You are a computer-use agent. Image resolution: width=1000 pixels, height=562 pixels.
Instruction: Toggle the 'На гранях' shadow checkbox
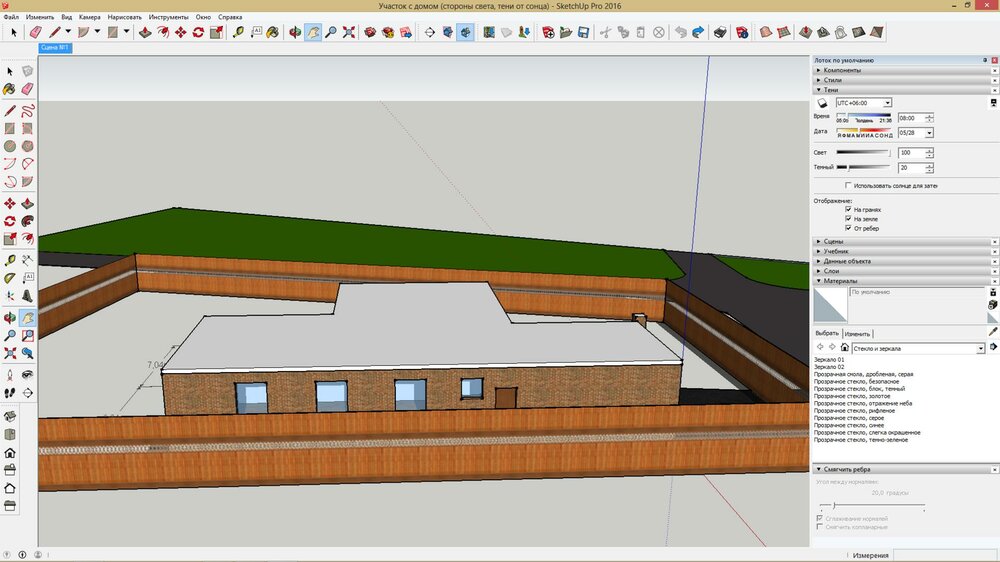pyautogui.click(x=848, y=210)
